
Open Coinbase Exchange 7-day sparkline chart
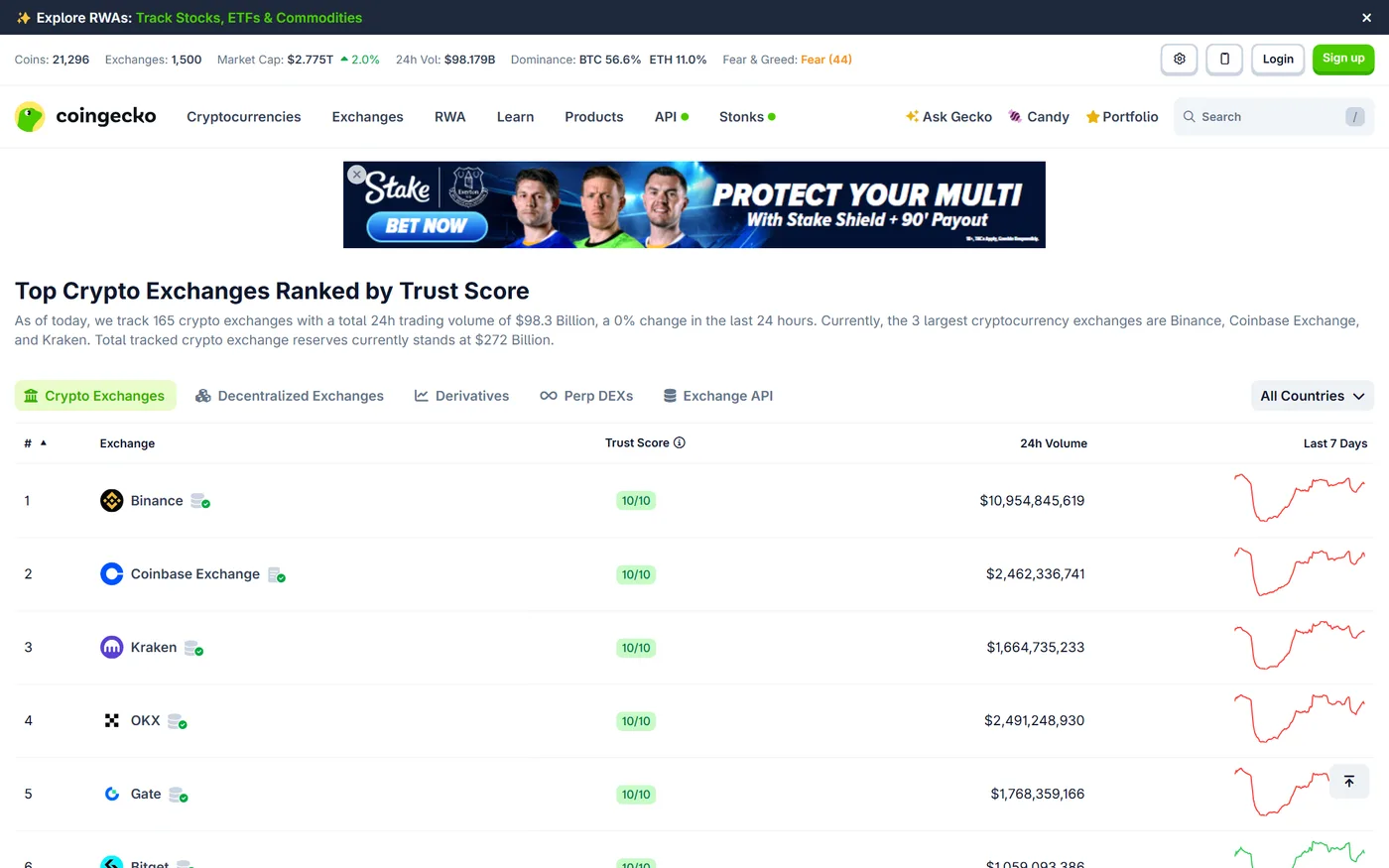pyautogui.click(x=1300, y=571)
